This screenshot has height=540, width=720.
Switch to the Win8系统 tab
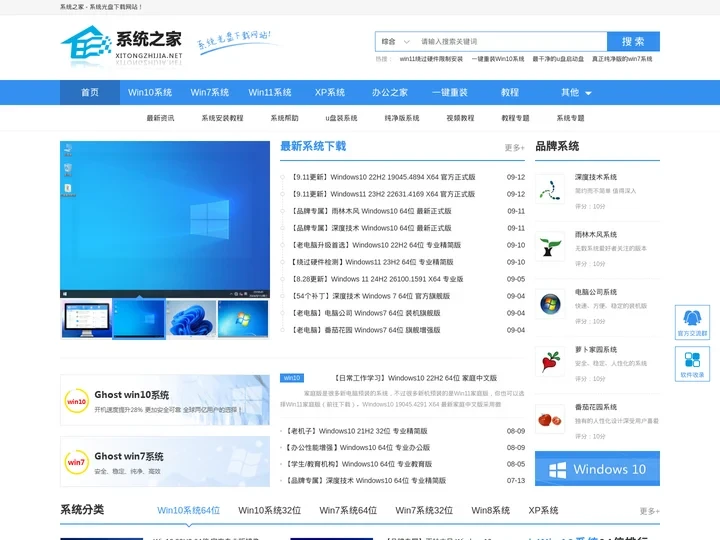[490, 510]
